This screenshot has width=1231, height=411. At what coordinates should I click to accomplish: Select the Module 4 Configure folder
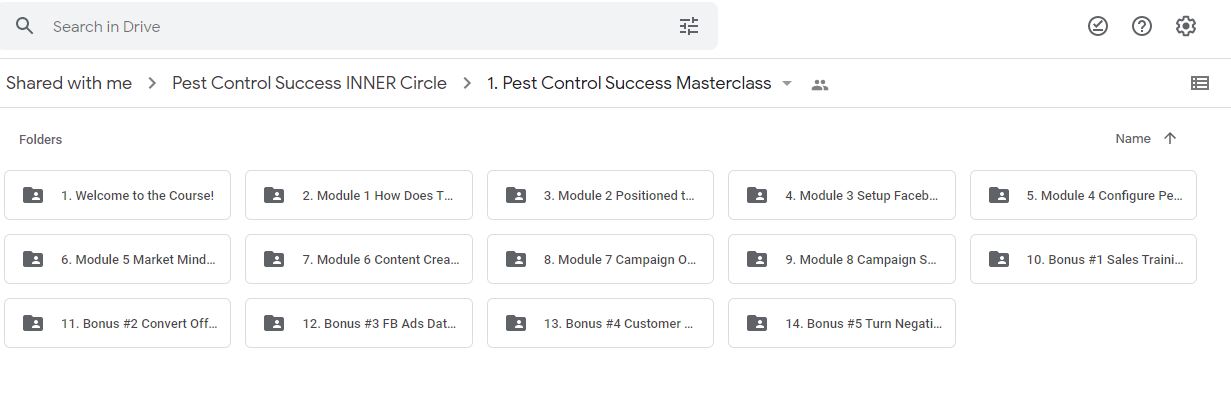(x=1083, y=195)
